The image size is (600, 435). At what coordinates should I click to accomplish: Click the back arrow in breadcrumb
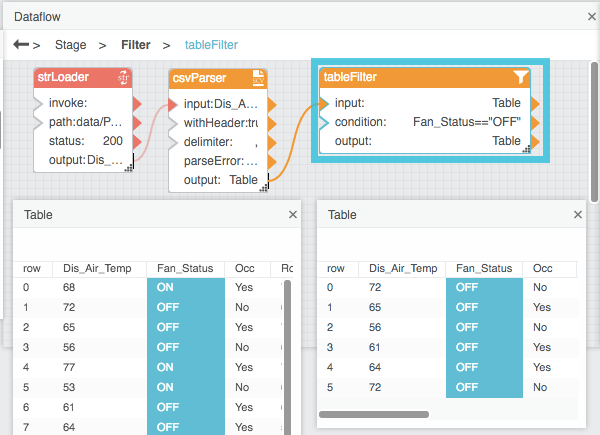pos(20,45)
